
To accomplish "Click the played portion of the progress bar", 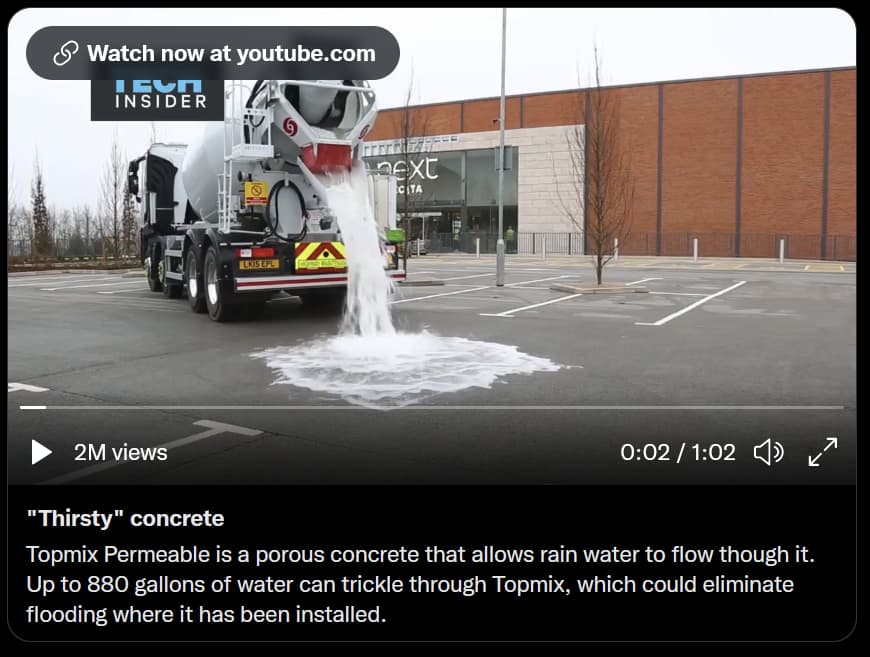I will [33, 407].
